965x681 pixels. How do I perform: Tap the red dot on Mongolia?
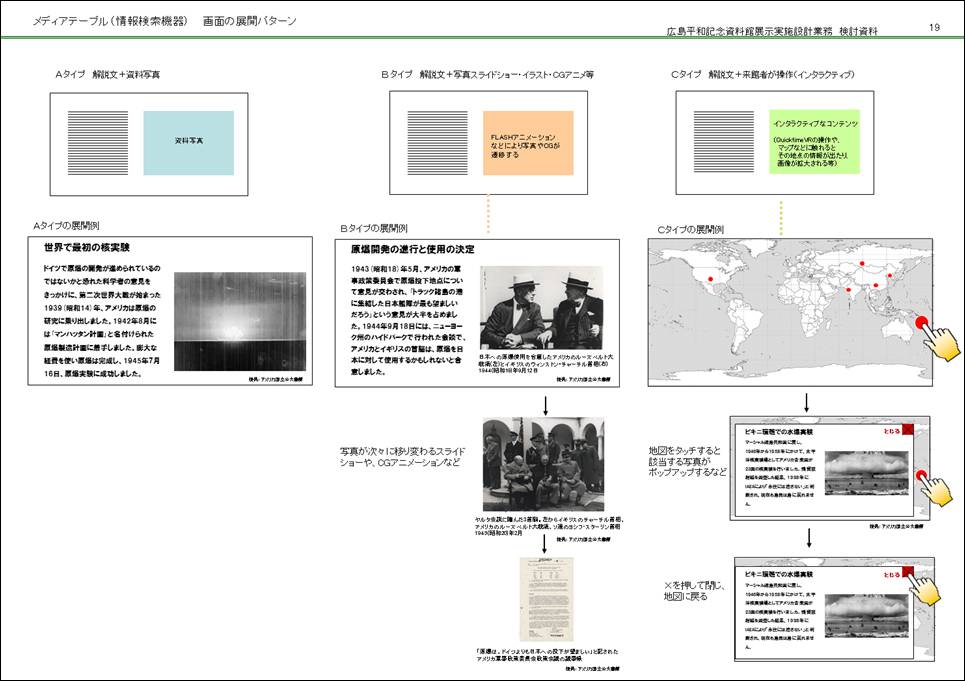tap(862, 265)
